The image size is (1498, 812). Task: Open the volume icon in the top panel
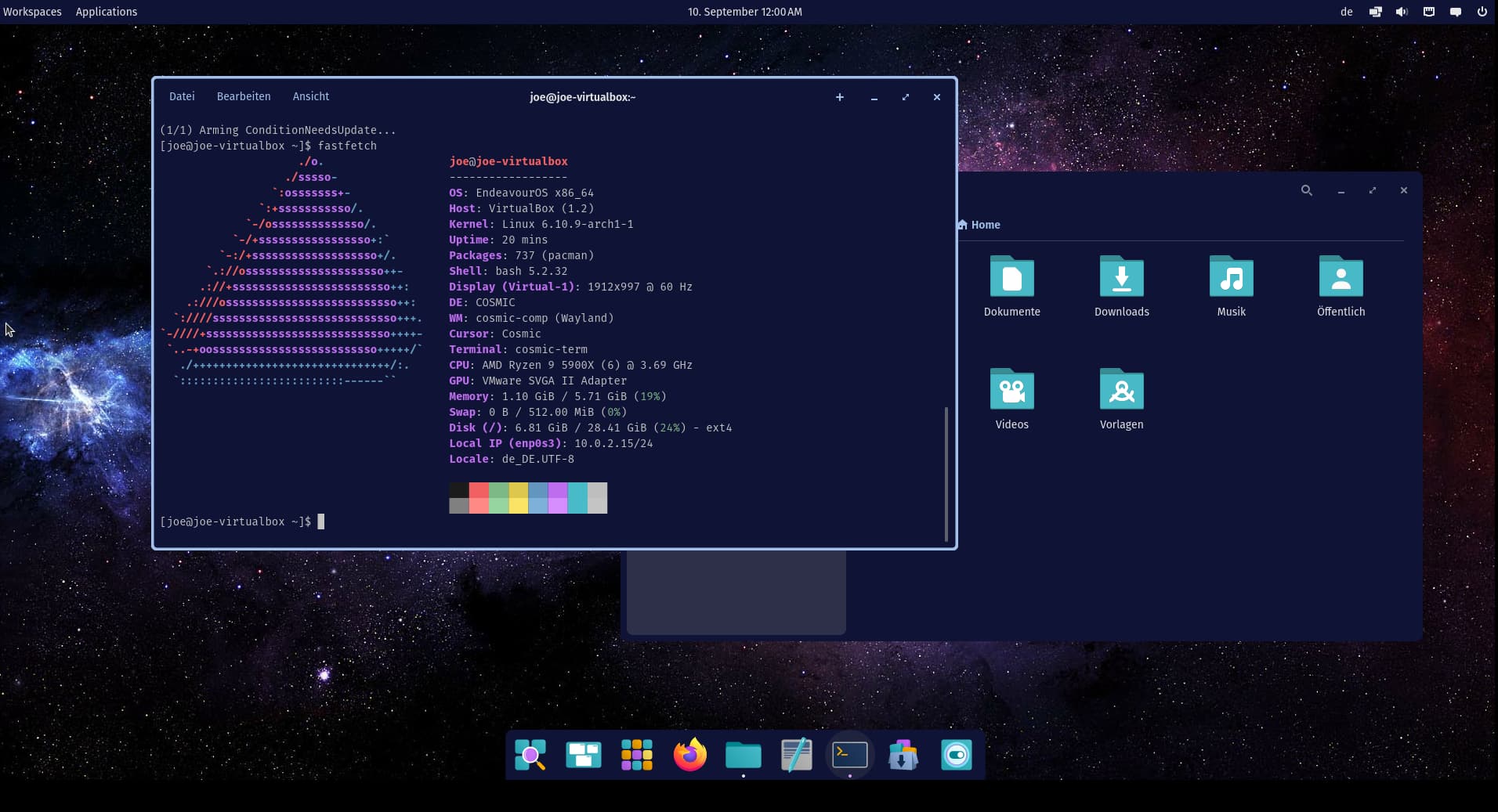pyautogui.click(x=1402, y=12)
